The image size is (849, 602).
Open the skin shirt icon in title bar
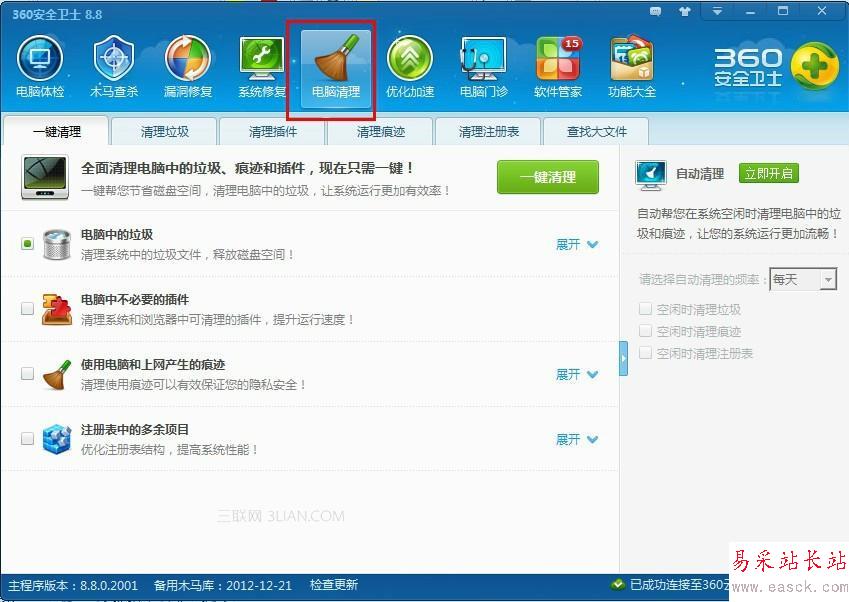click(685, 11)
